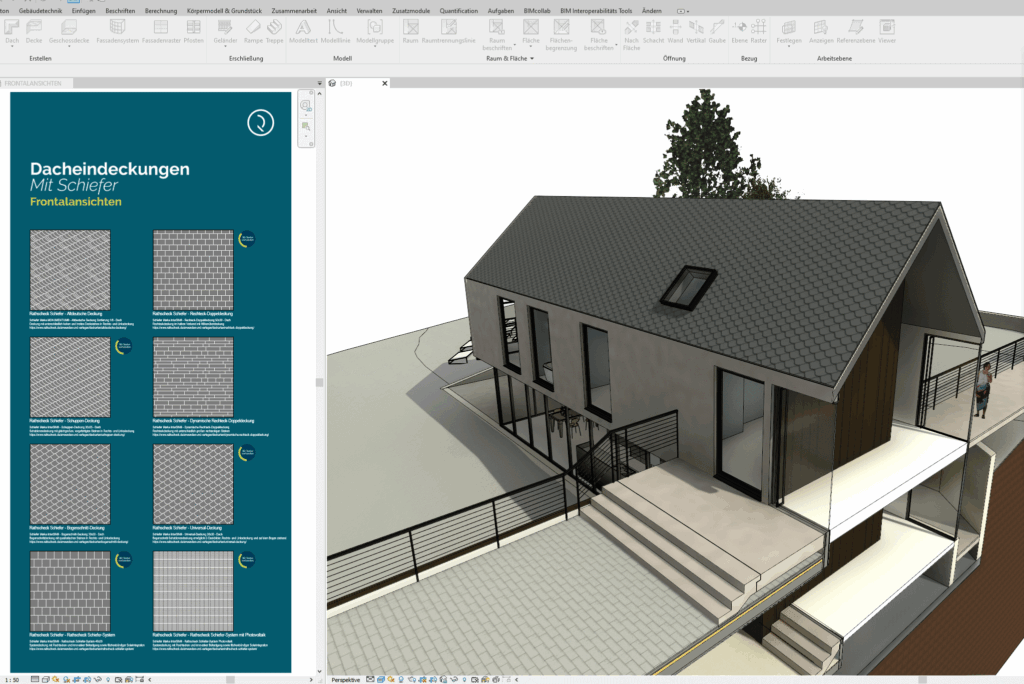Click the 1:50 view scale button
The width and height of the screenshot is (1024, 684).
12,679
